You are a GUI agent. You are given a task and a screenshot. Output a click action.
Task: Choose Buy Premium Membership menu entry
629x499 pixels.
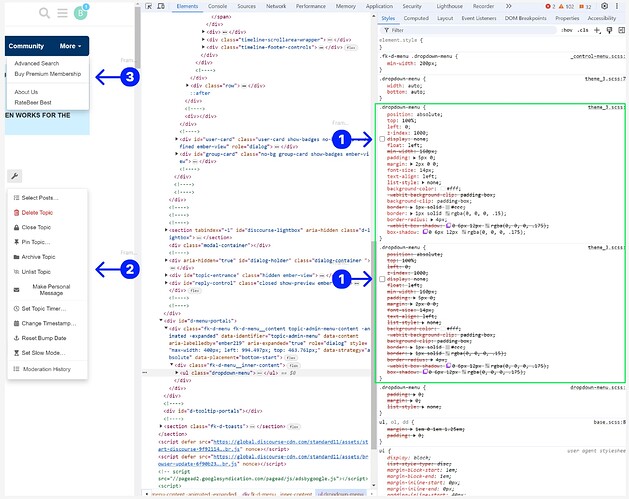click(48, 74)
